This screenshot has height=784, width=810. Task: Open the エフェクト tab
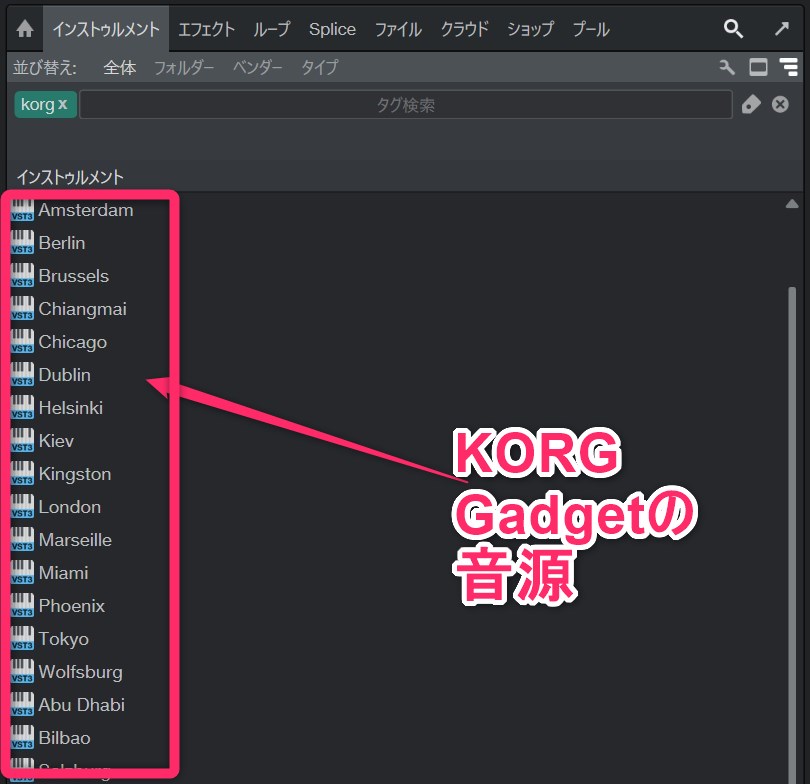point(206,29)
